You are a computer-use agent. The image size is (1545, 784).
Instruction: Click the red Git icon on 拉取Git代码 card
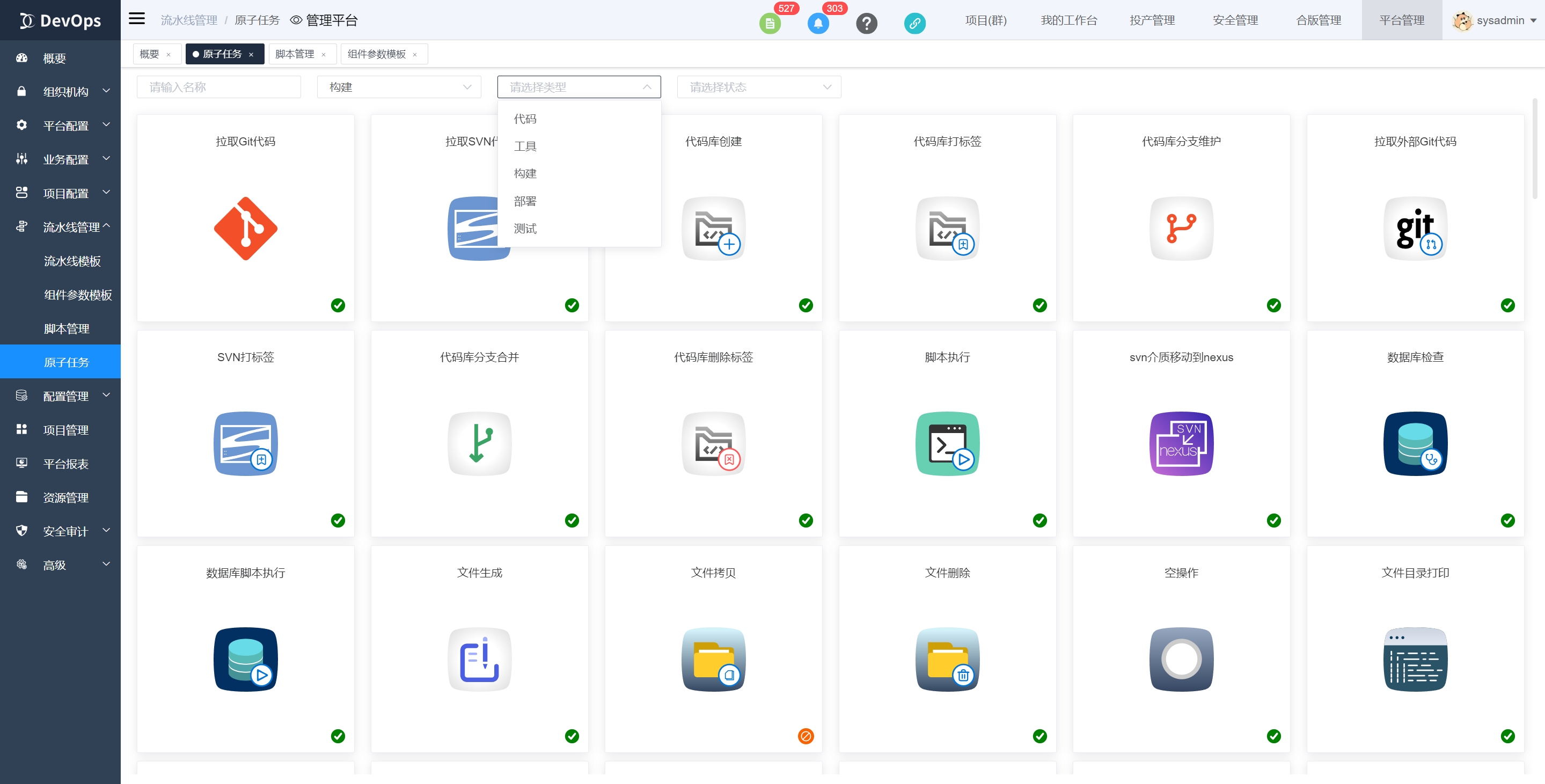(x=245, y=229)
